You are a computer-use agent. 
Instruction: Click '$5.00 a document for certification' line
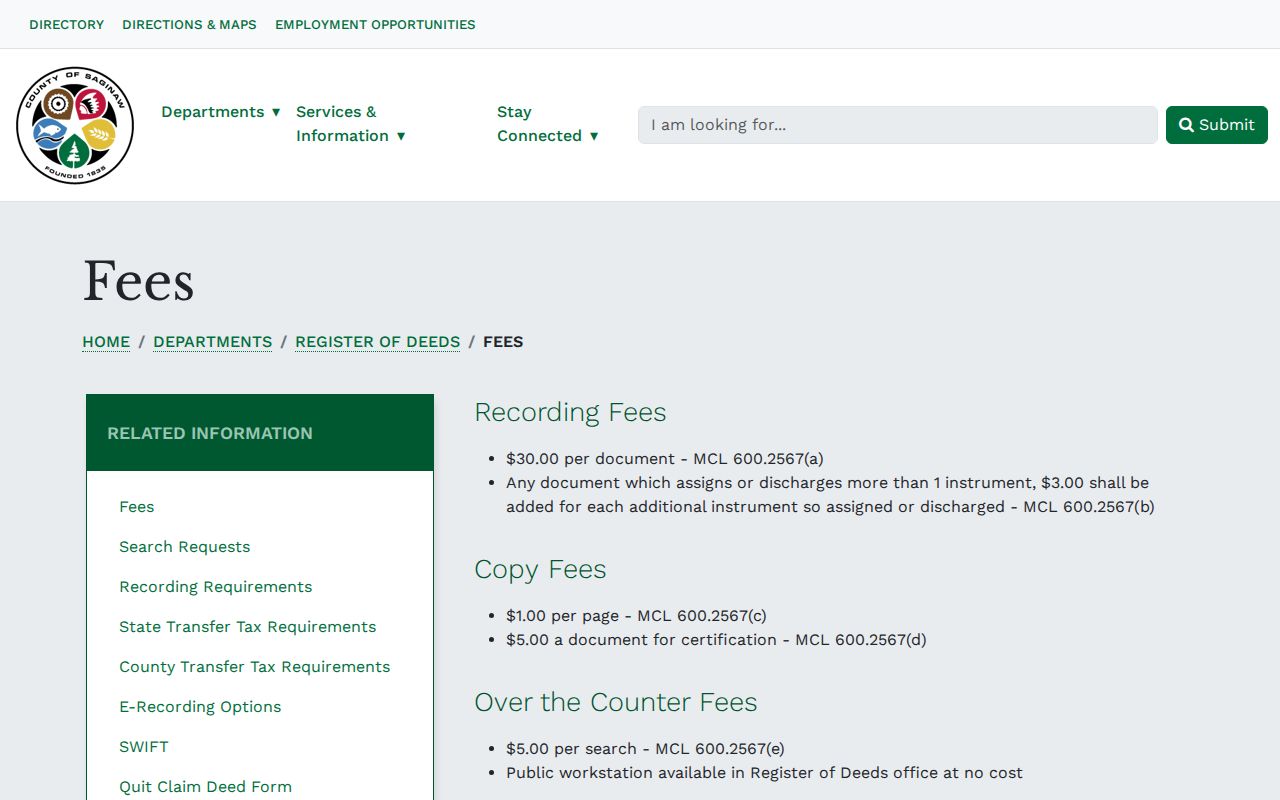coord(716,640)
